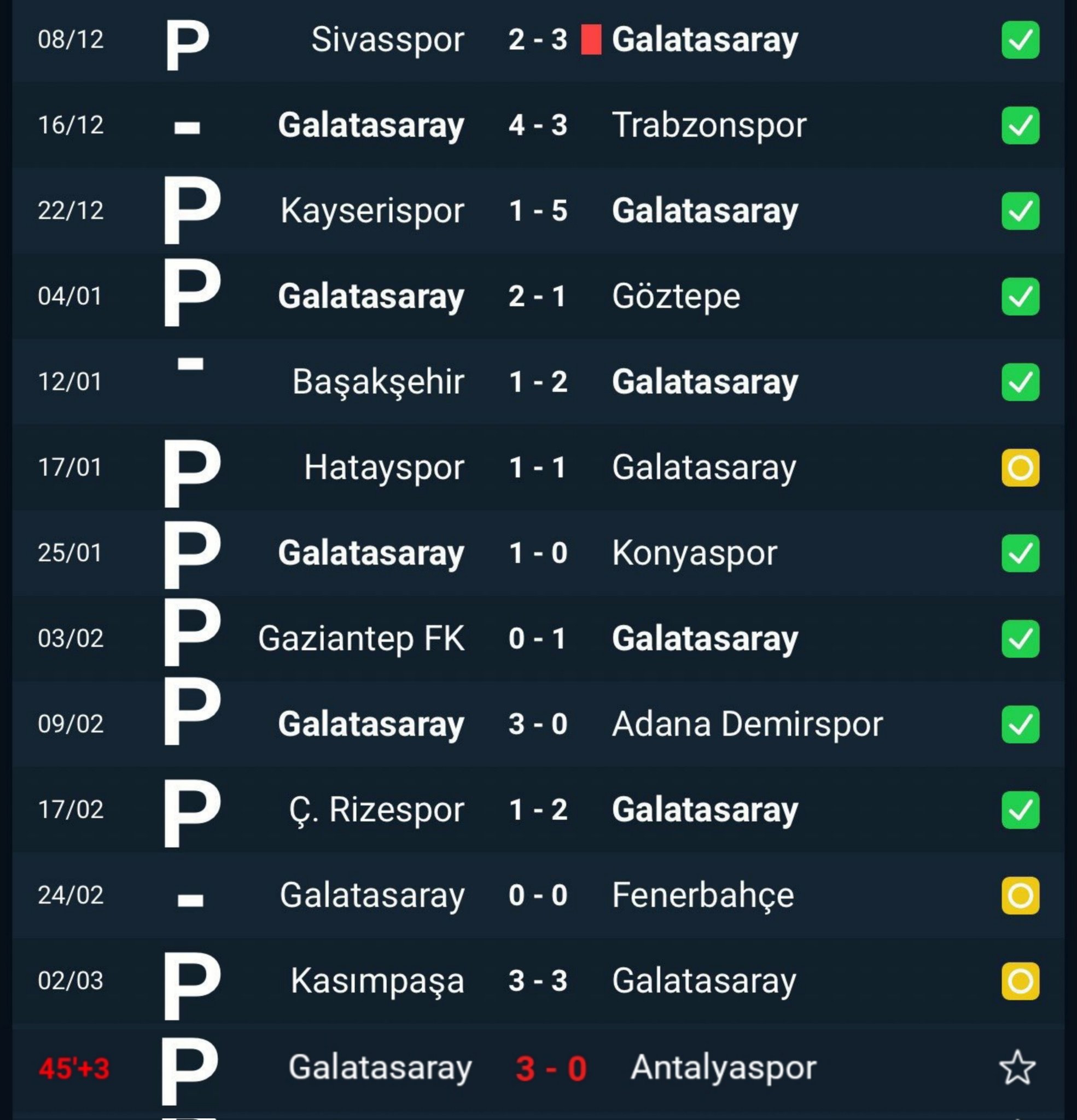Viewport: 1077px width, 1120px height.
Task: Click yellow draw icon on Kasımpaşa row
Action: click(x=1020, y=981)
